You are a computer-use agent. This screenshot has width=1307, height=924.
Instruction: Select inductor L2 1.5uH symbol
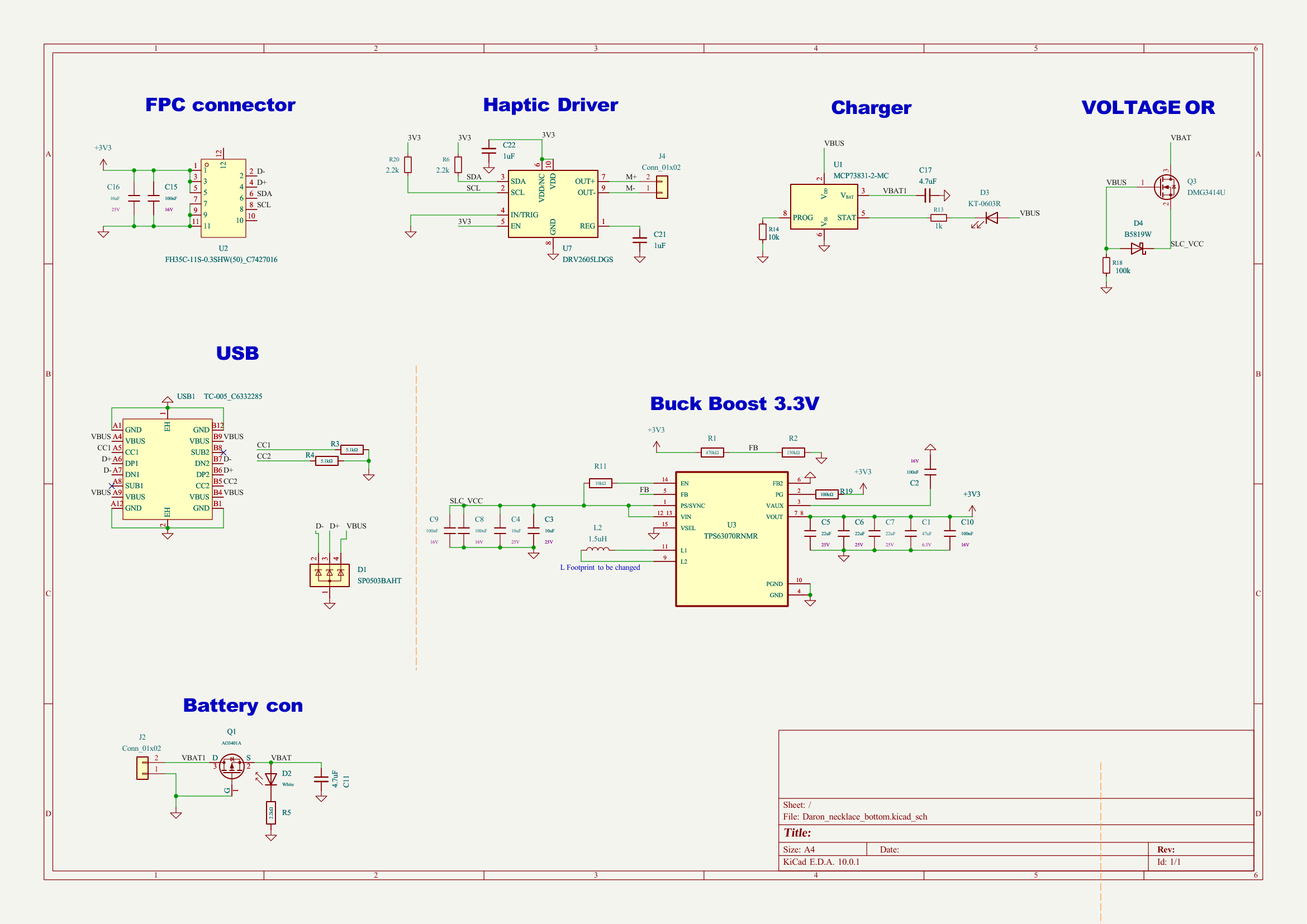[598, 550]
